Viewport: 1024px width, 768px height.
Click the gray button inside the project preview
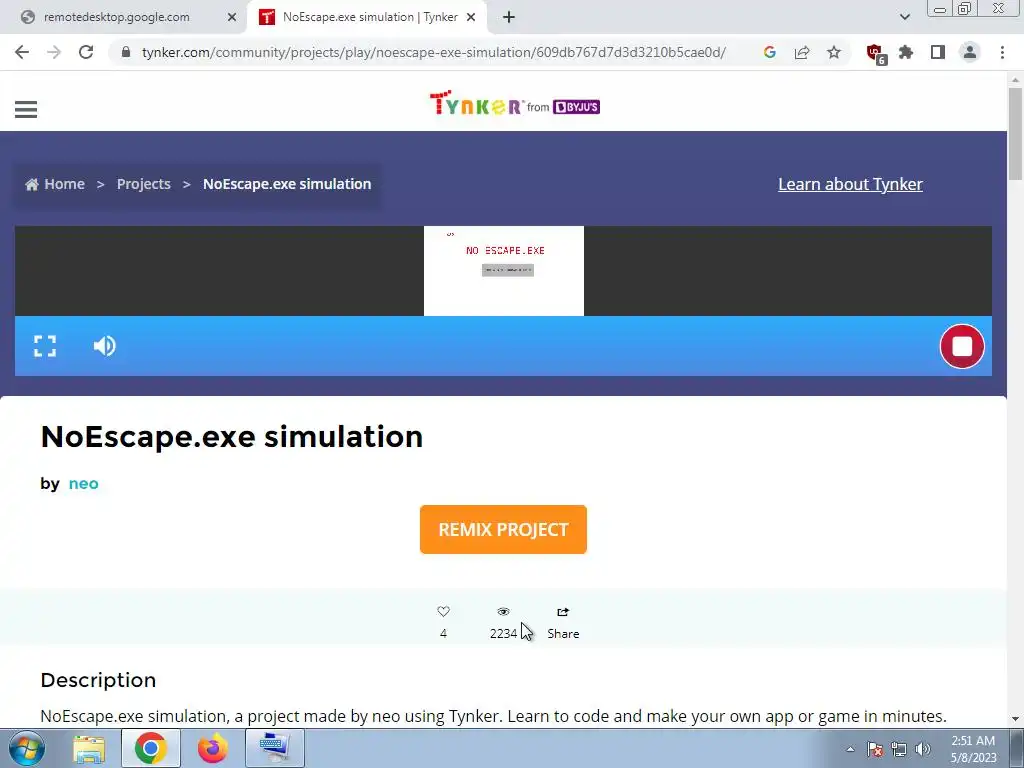507,270
